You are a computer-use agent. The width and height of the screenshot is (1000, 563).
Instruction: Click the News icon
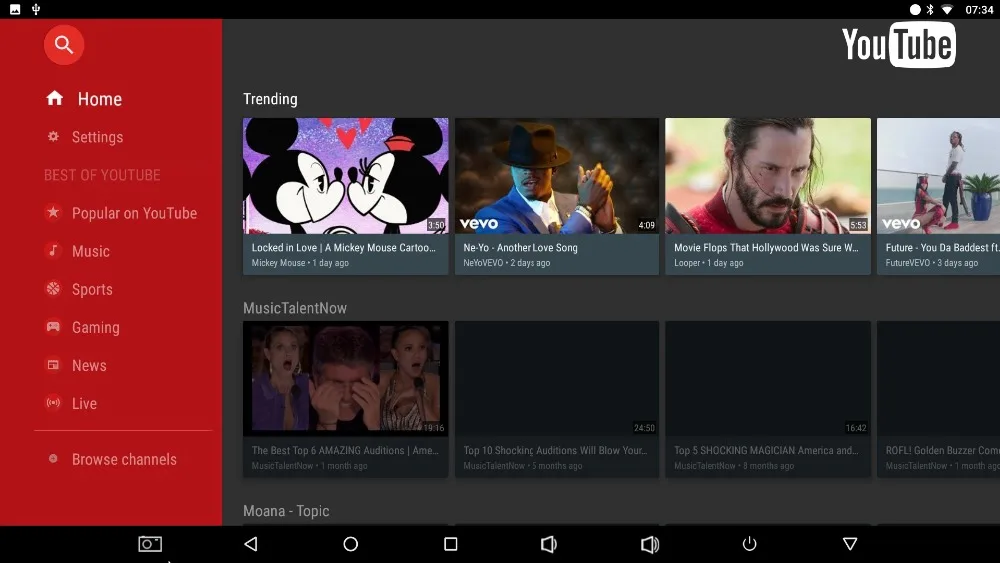(54, 365)
